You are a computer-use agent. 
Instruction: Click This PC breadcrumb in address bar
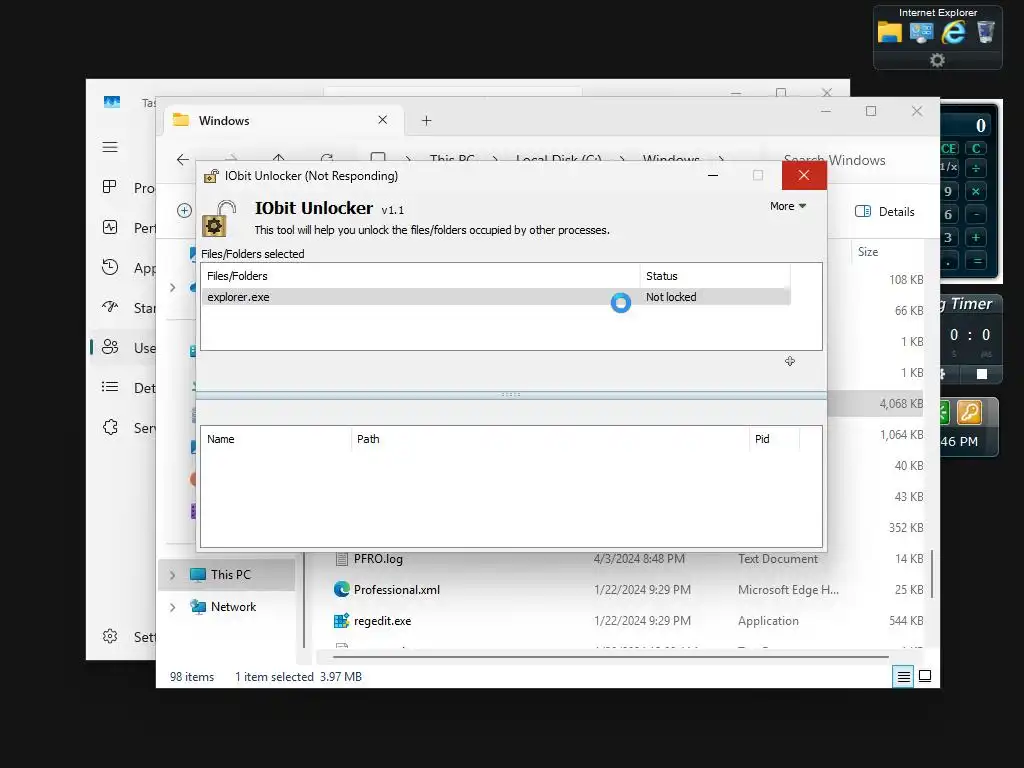[452, 159]
